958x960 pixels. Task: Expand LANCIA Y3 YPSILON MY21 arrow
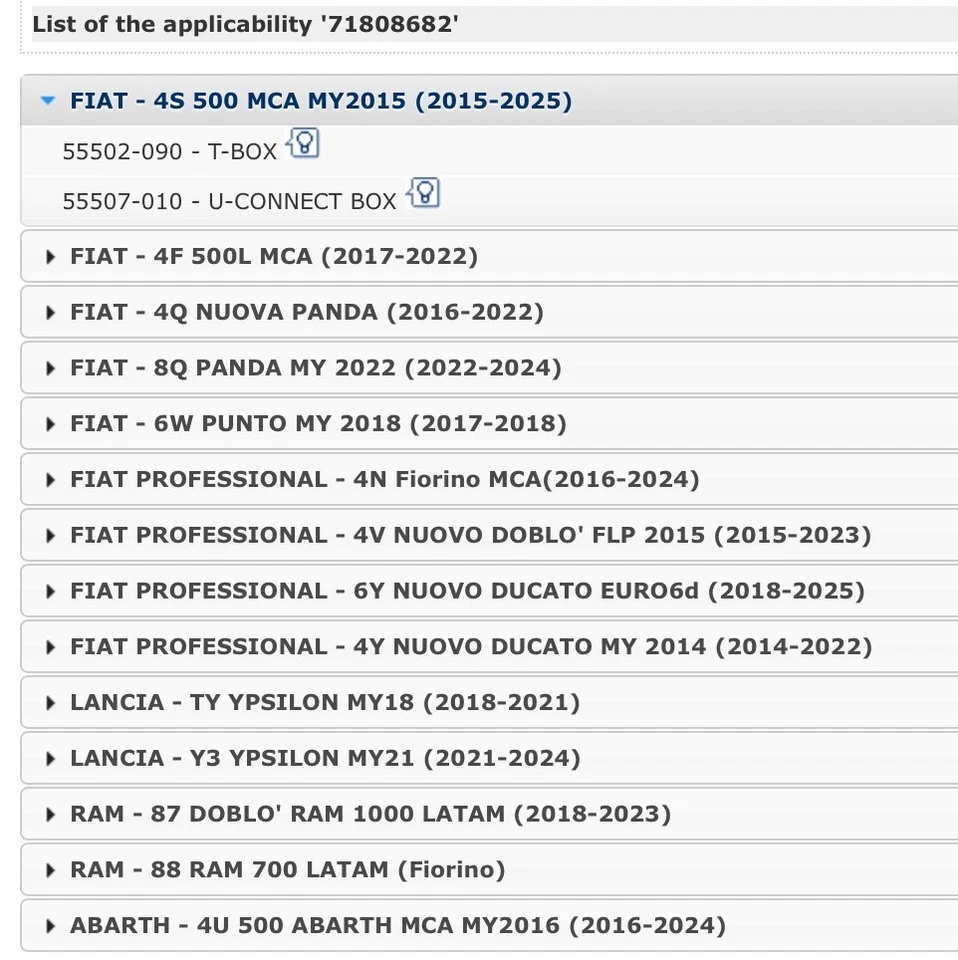pos(50,759)
